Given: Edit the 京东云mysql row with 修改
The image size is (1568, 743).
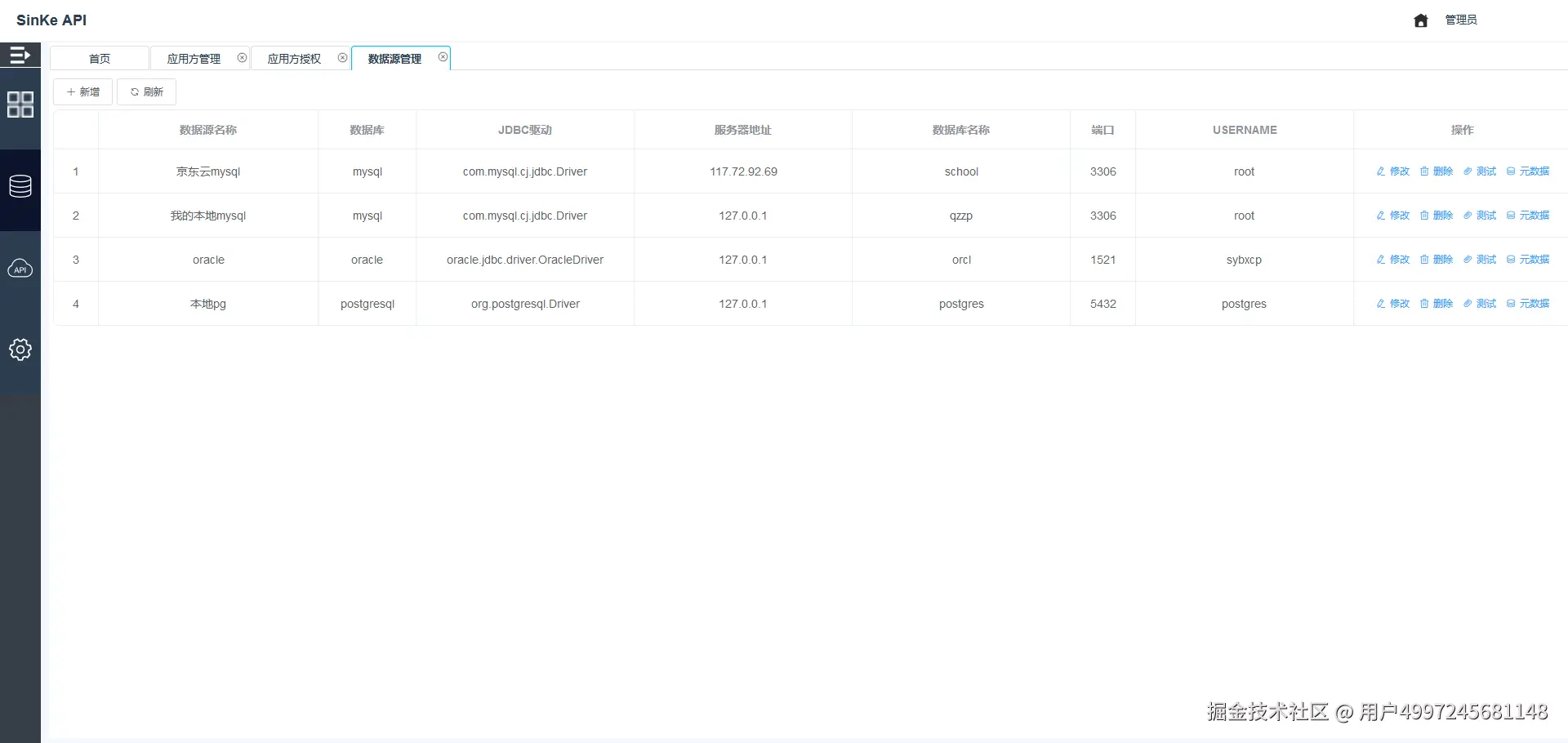Looking at the screenshot, I should coord(1393,171).
